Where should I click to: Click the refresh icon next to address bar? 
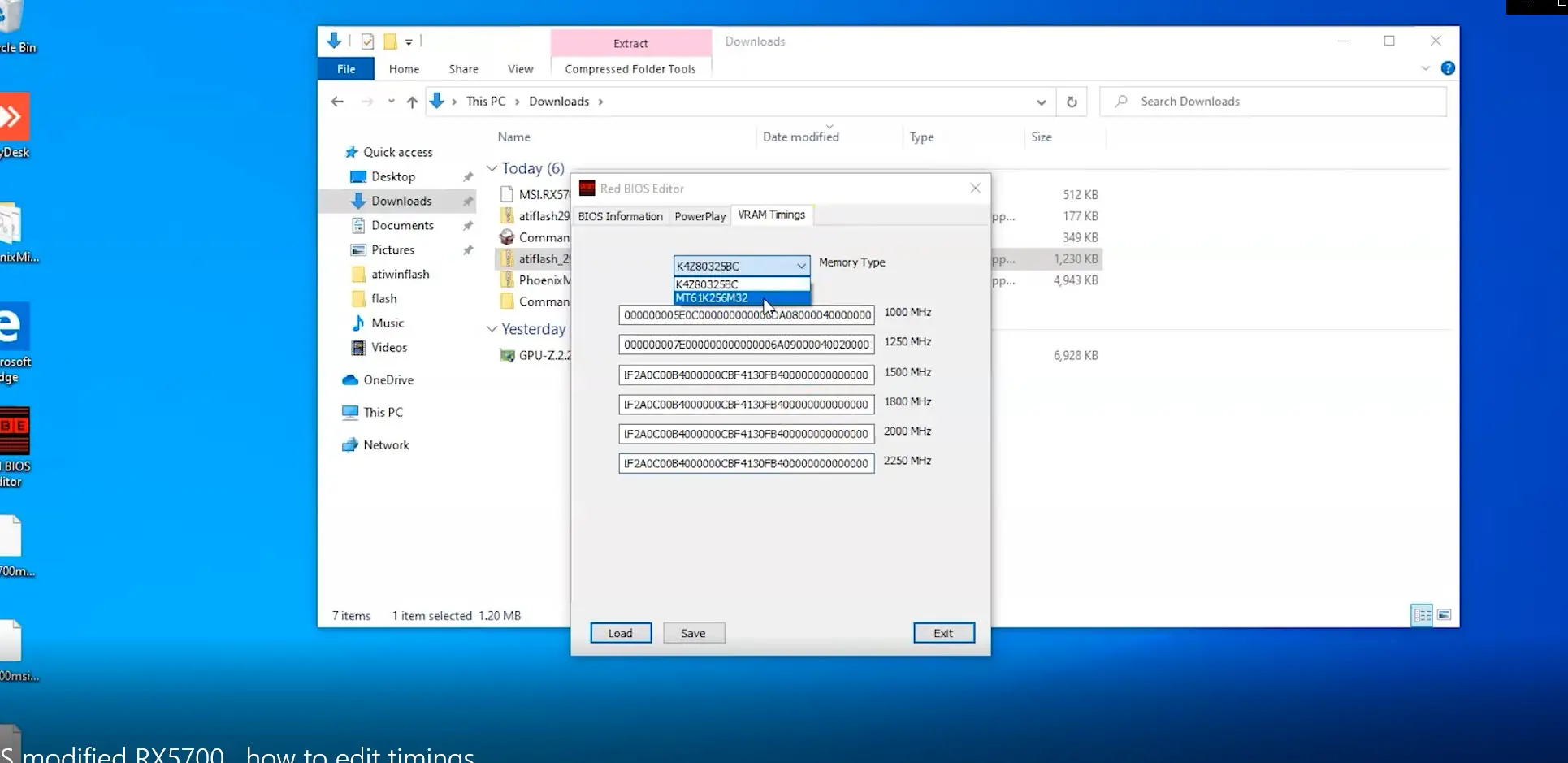[1072, 102]
